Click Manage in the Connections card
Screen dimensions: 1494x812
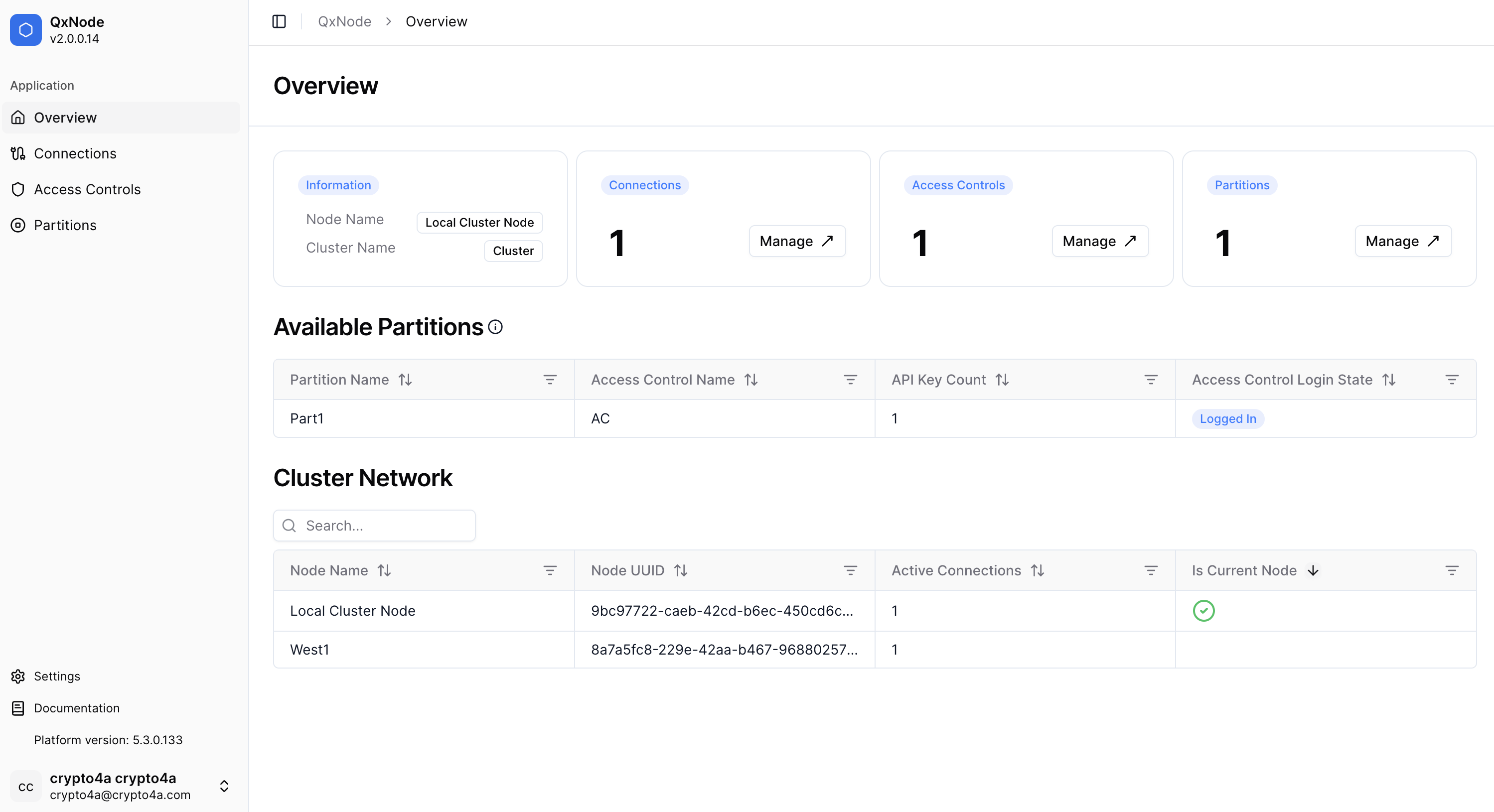pyautogui.click(x=796, y=241)
